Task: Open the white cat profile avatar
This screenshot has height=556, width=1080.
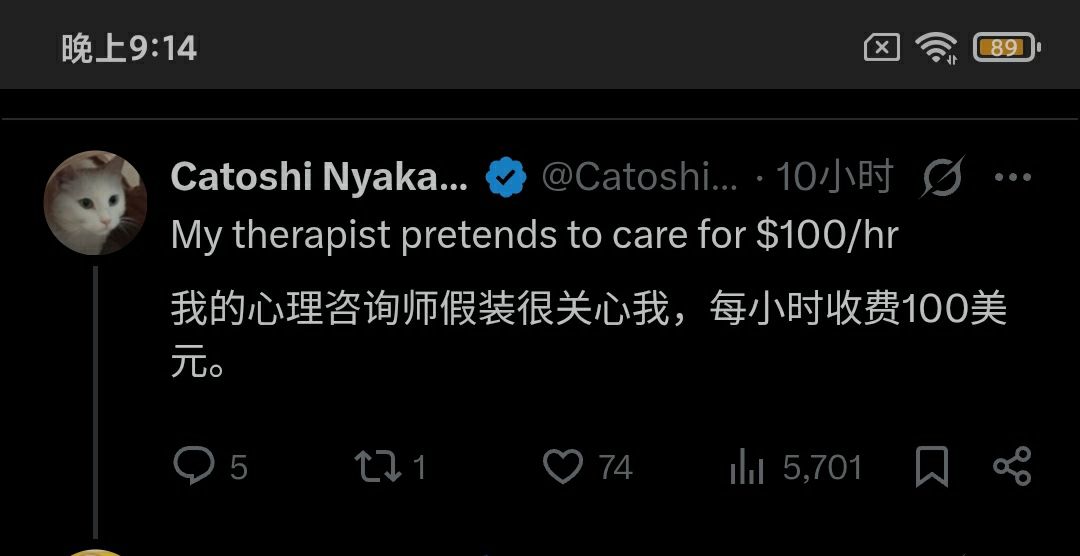Action: click(x=95, y=203)
